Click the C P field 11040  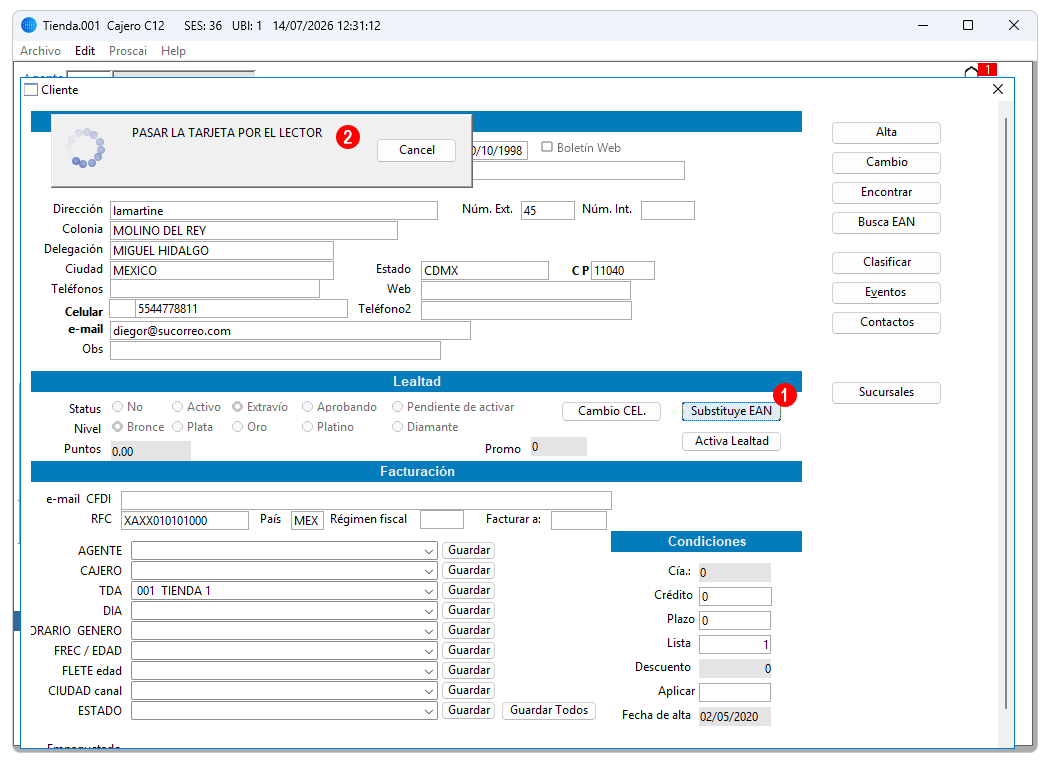[623, 271]
